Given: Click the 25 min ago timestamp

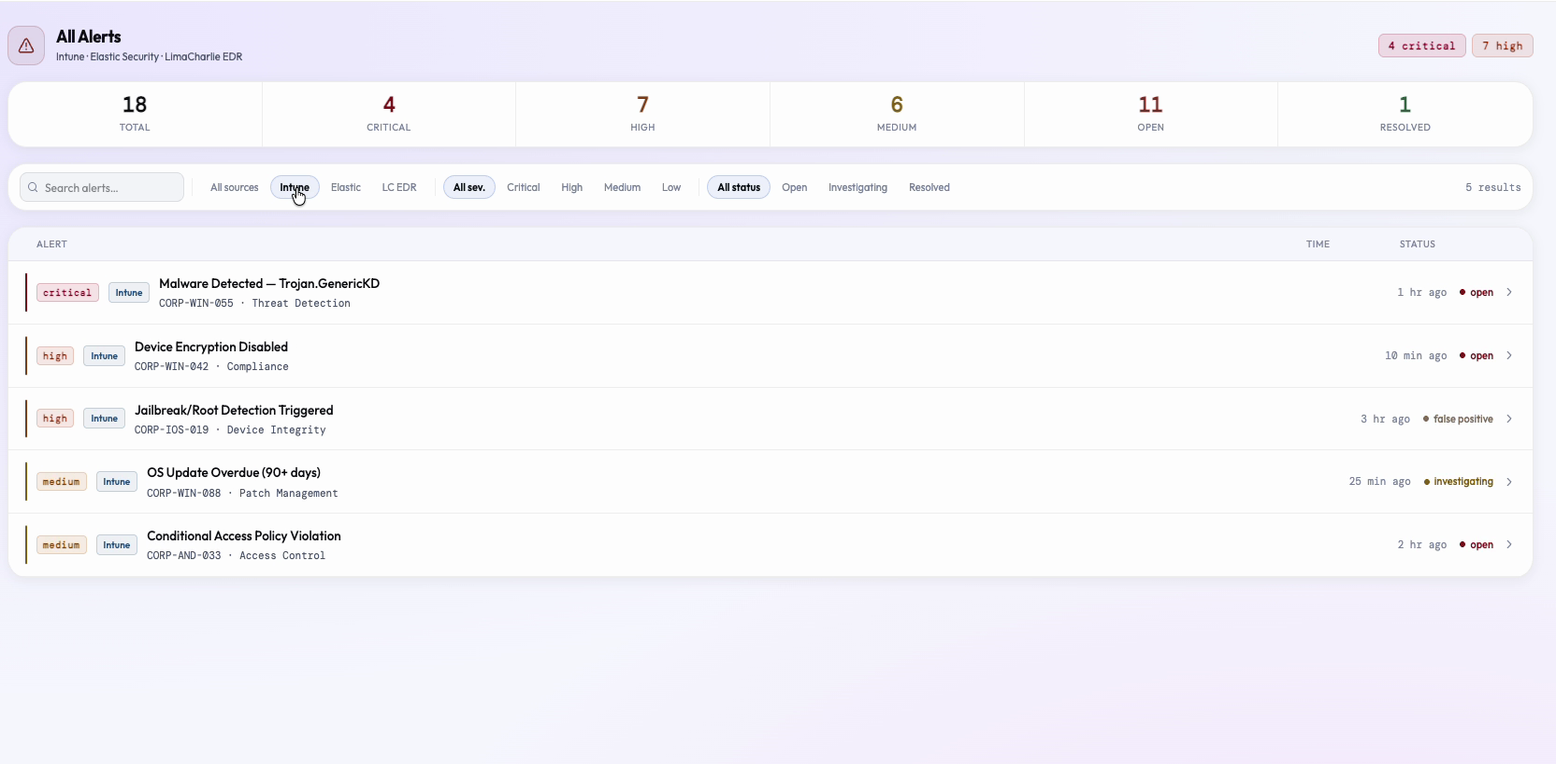Looking at the screenshot, I should [1380, 482].
